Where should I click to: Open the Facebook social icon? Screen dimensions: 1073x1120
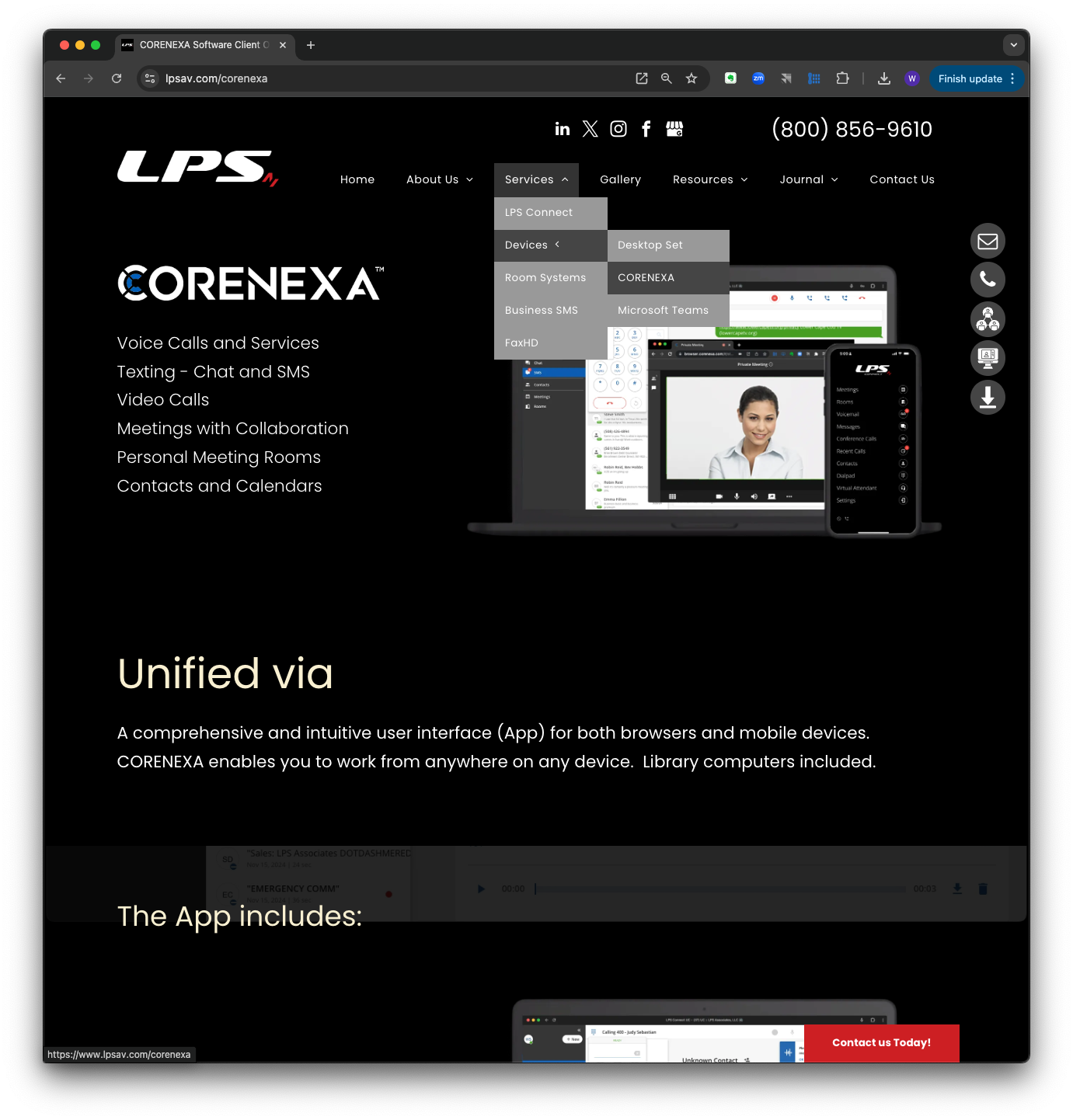646,129
